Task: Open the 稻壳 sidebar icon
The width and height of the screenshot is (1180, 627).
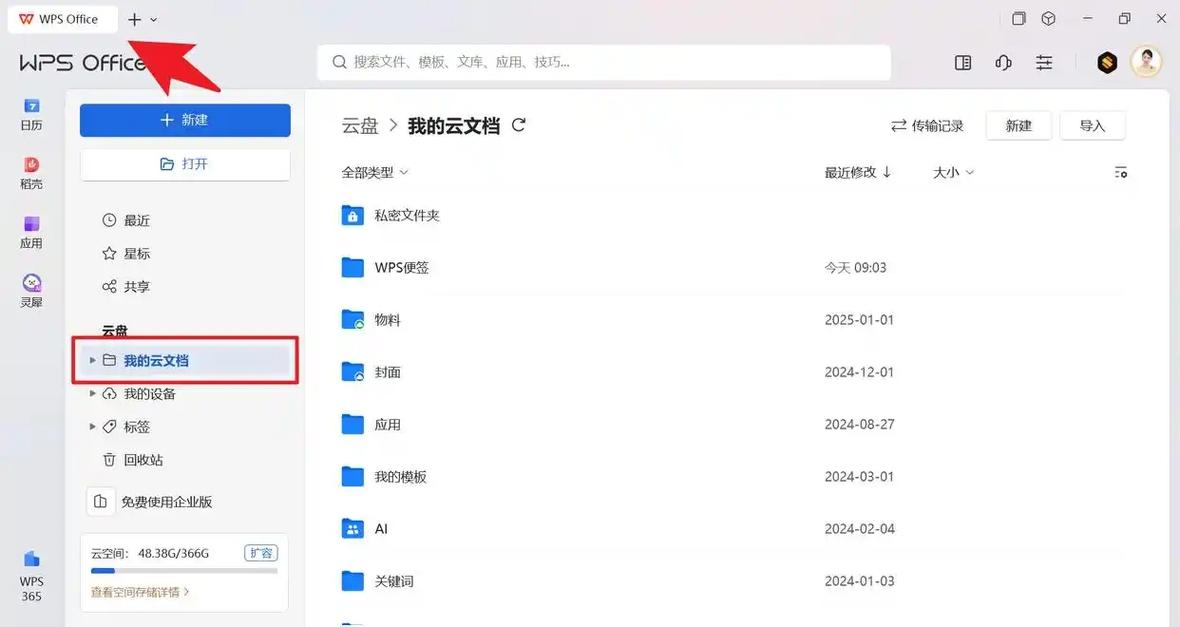Action: click(31, 173)
